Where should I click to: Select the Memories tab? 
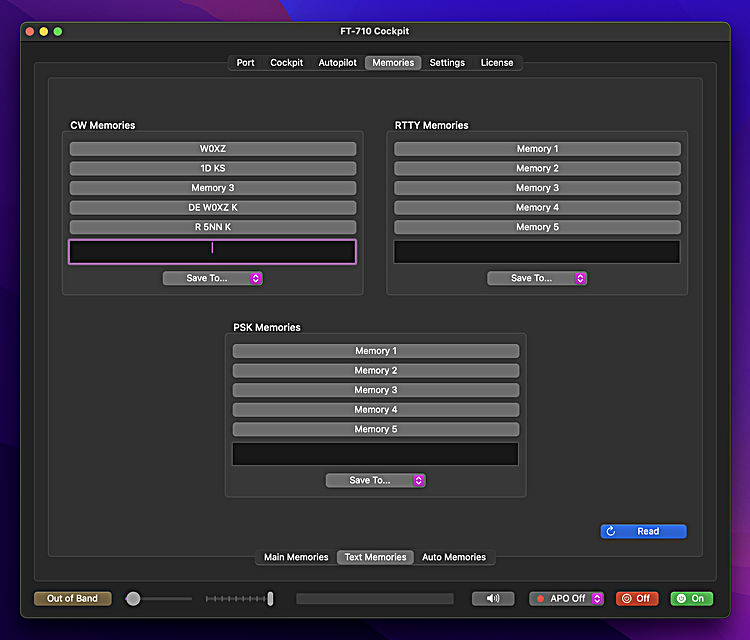point(393,63)
